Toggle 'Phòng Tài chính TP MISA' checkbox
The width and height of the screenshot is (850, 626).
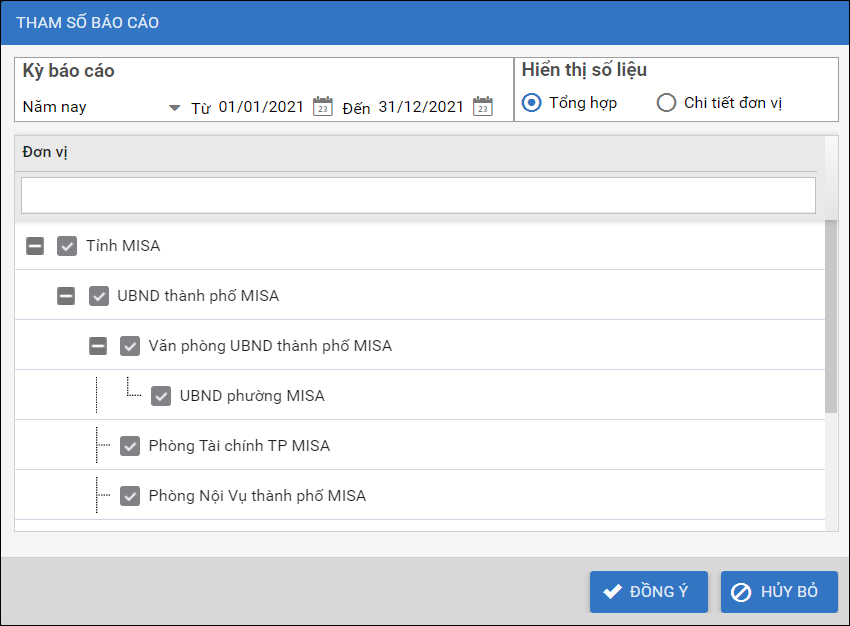click(x=130, y=446)
